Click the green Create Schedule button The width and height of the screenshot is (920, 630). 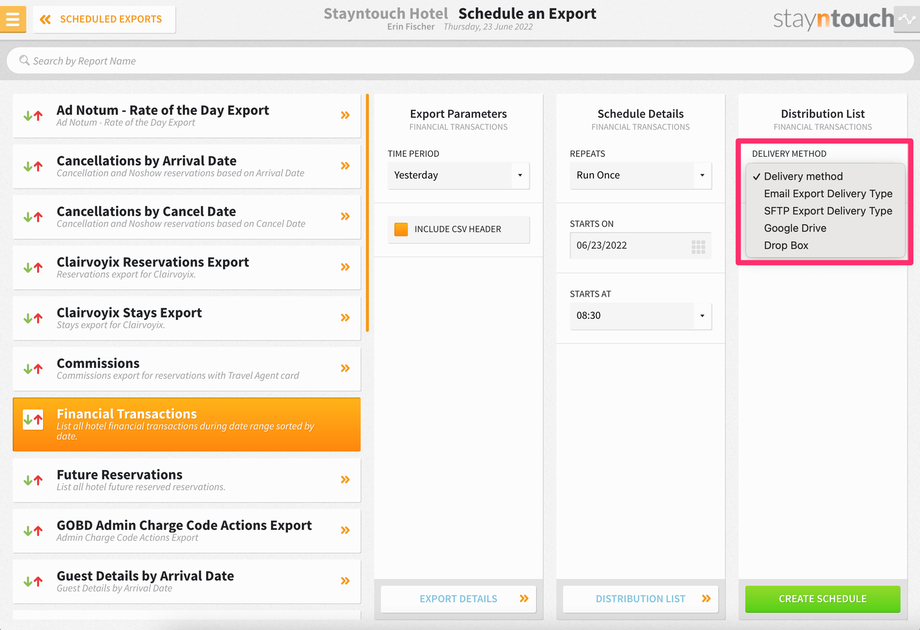click(823, 599)
